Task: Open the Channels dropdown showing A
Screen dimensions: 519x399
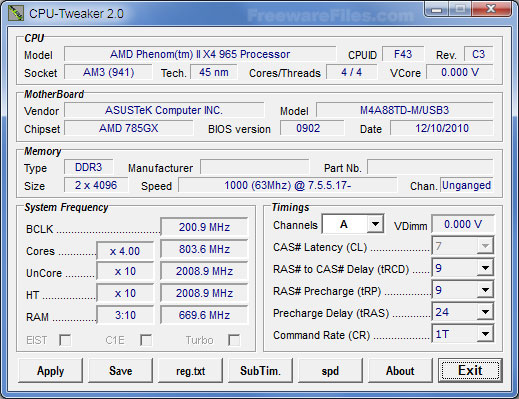Action: click(x=353, y=224)
